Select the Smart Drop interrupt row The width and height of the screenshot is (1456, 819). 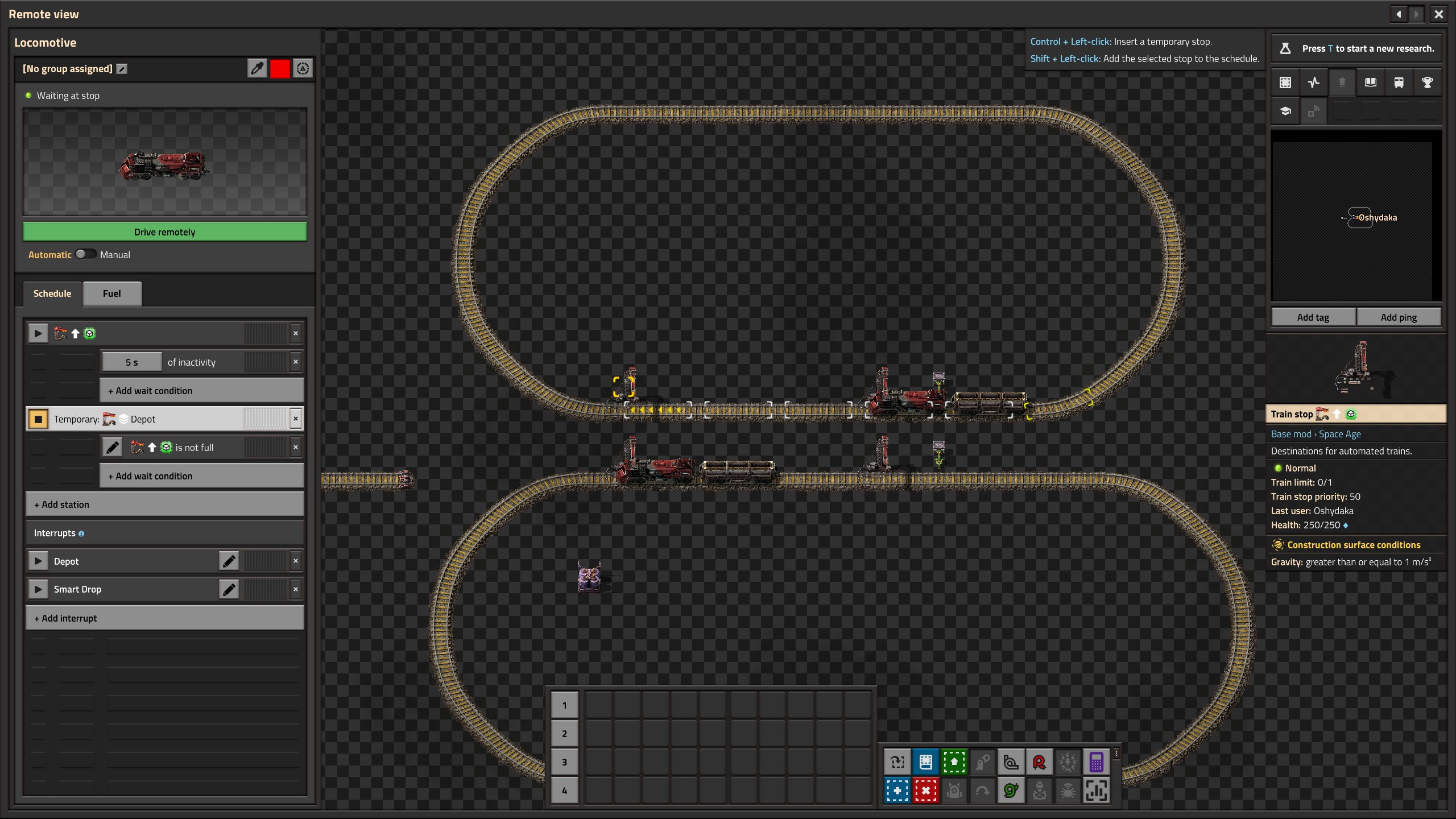click(165, 590)
